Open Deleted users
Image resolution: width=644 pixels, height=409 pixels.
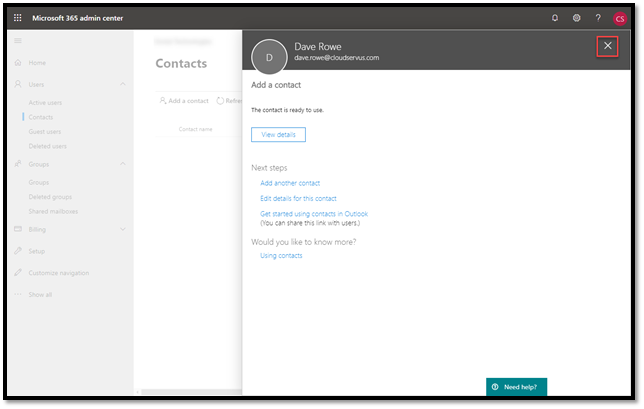pyautogui.click(x=47, y=146)
